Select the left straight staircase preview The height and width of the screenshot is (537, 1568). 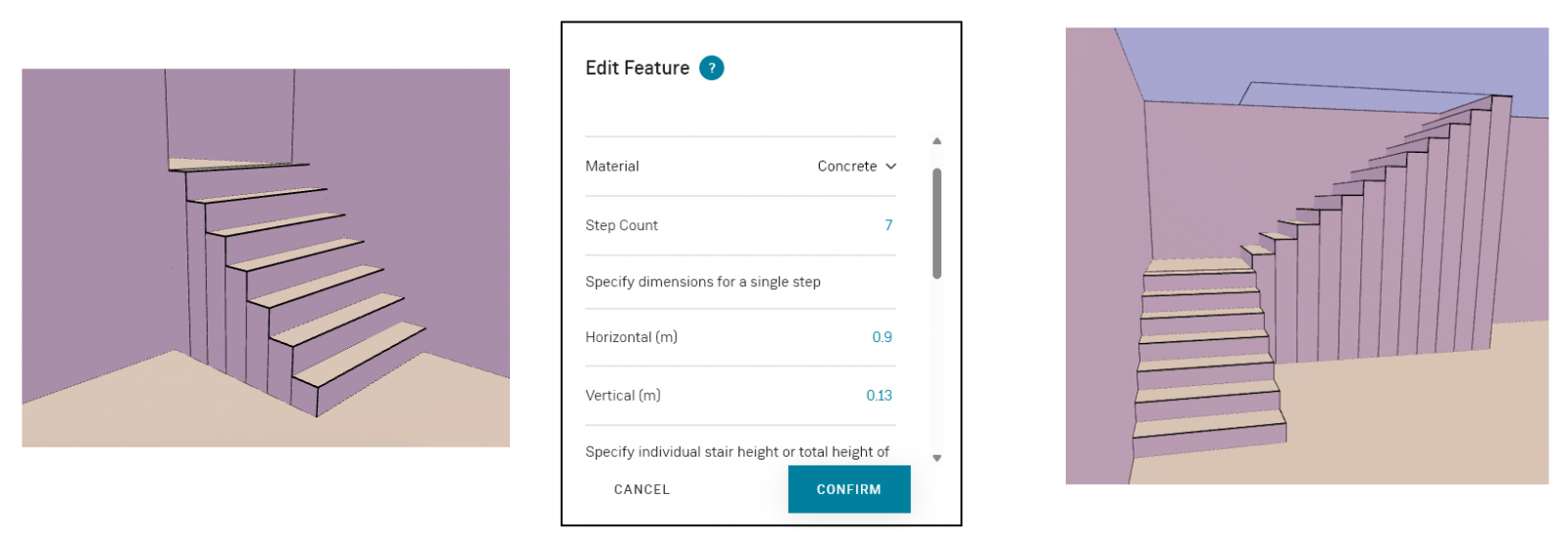click(266, 258)
